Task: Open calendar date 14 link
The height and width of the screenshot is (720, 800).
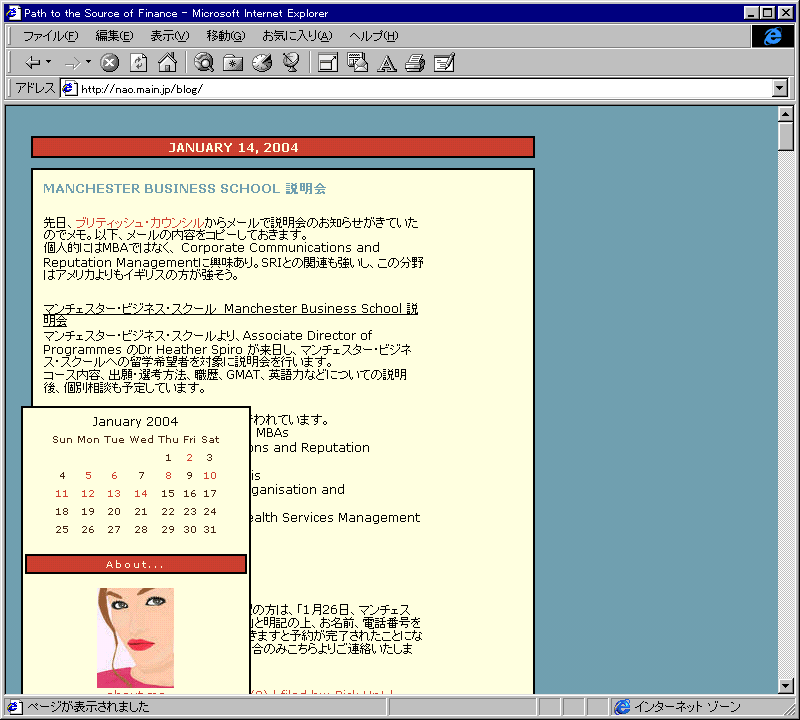Action: tap(141, 493)
